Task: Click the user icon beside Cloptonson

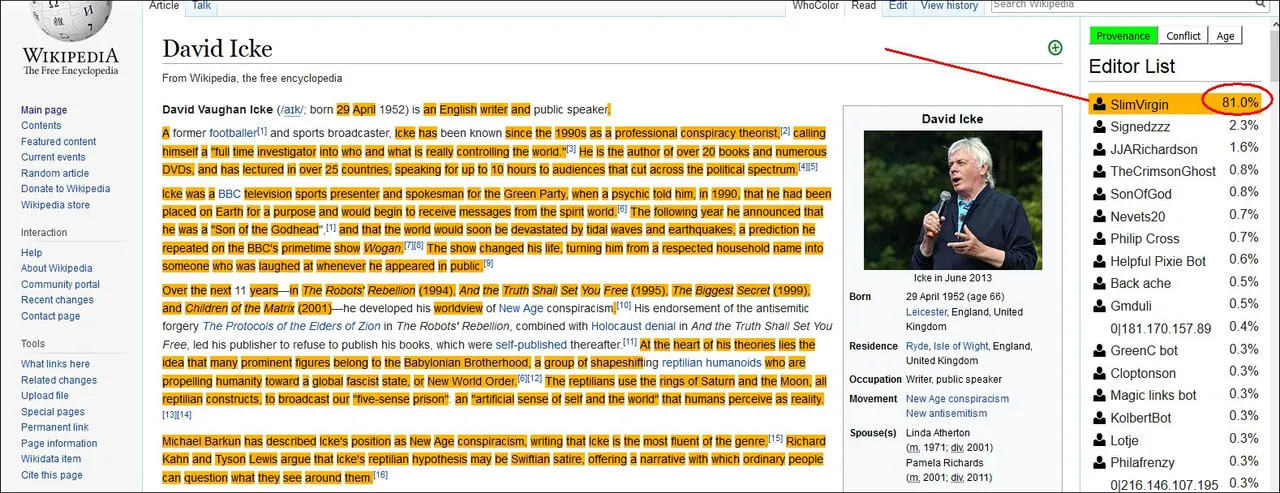Action: pos(1100,373)
